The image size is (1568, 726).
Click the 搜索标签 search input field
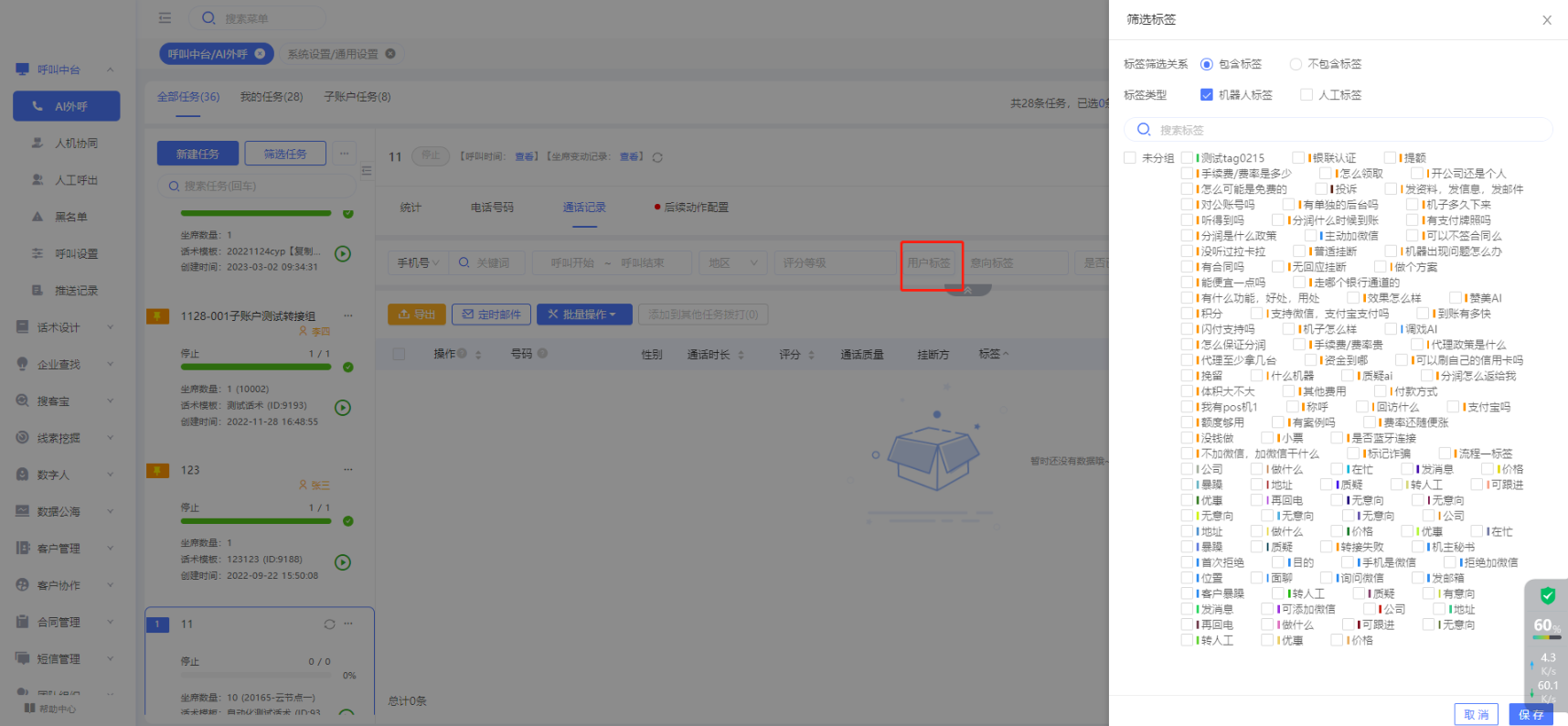1344,130
